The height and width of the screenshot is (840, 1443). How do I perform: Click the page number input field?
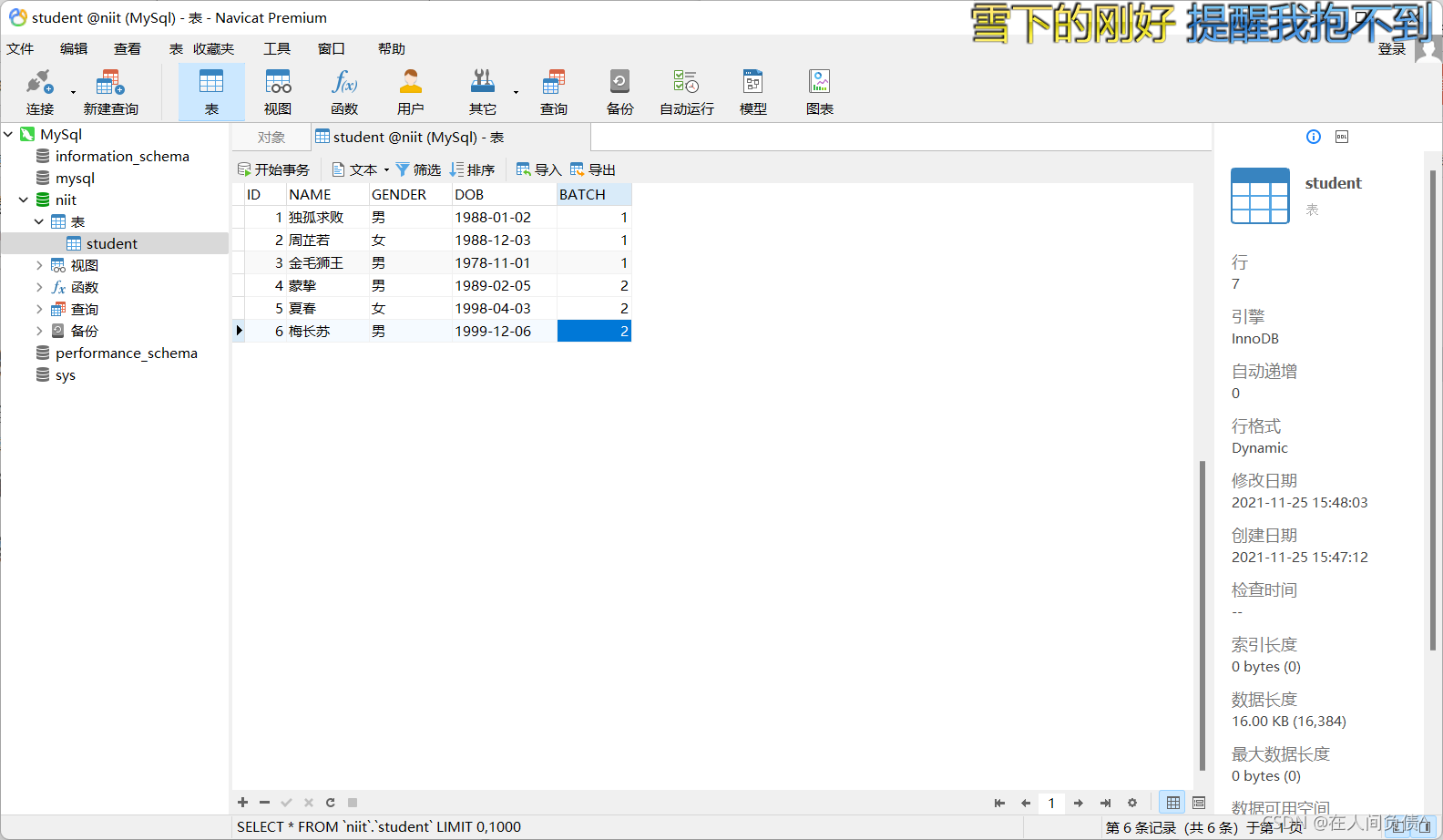(1051, 803)
